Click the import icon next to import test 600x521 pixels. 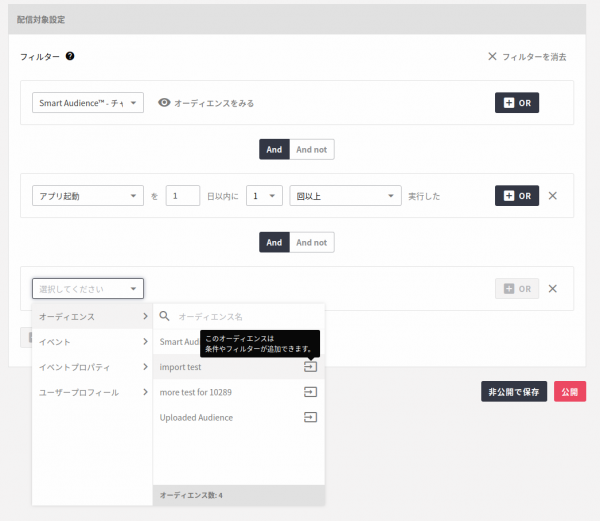[310, 367]
